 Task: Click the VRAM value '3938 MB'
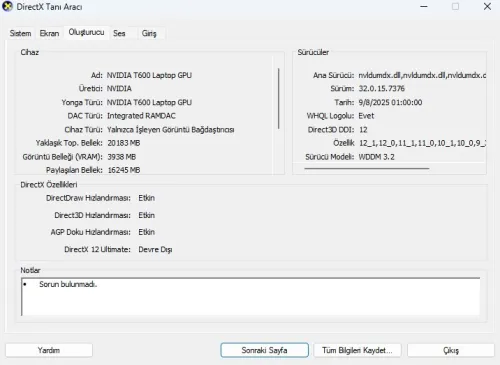(x=121, y=157)
